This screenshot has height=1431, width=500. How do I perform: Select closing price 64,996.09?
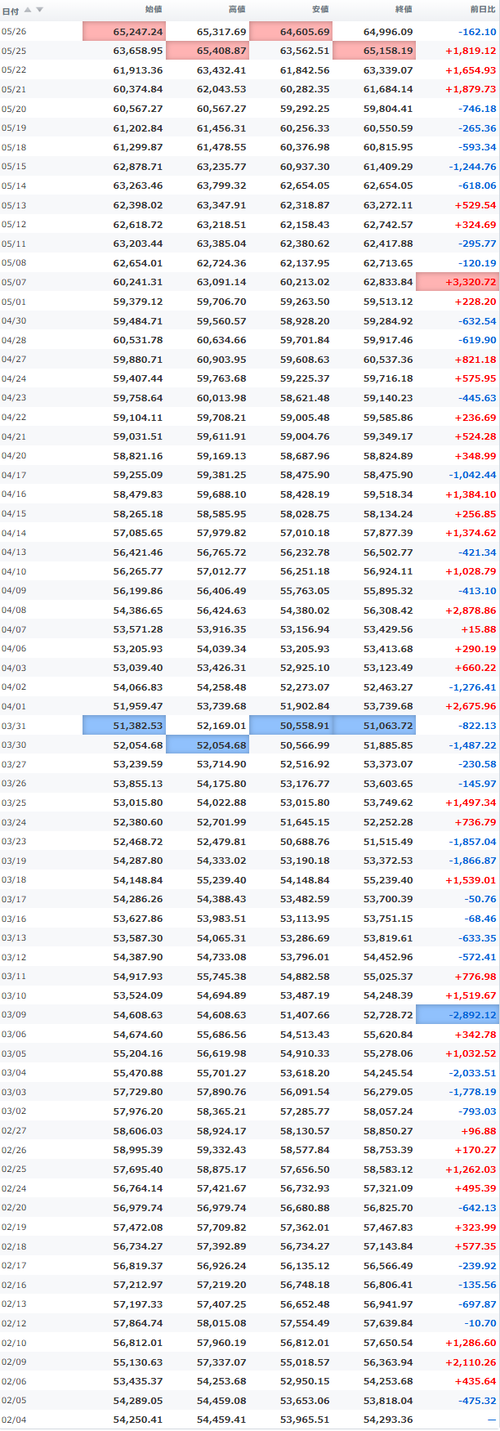(x=388, y=32)
